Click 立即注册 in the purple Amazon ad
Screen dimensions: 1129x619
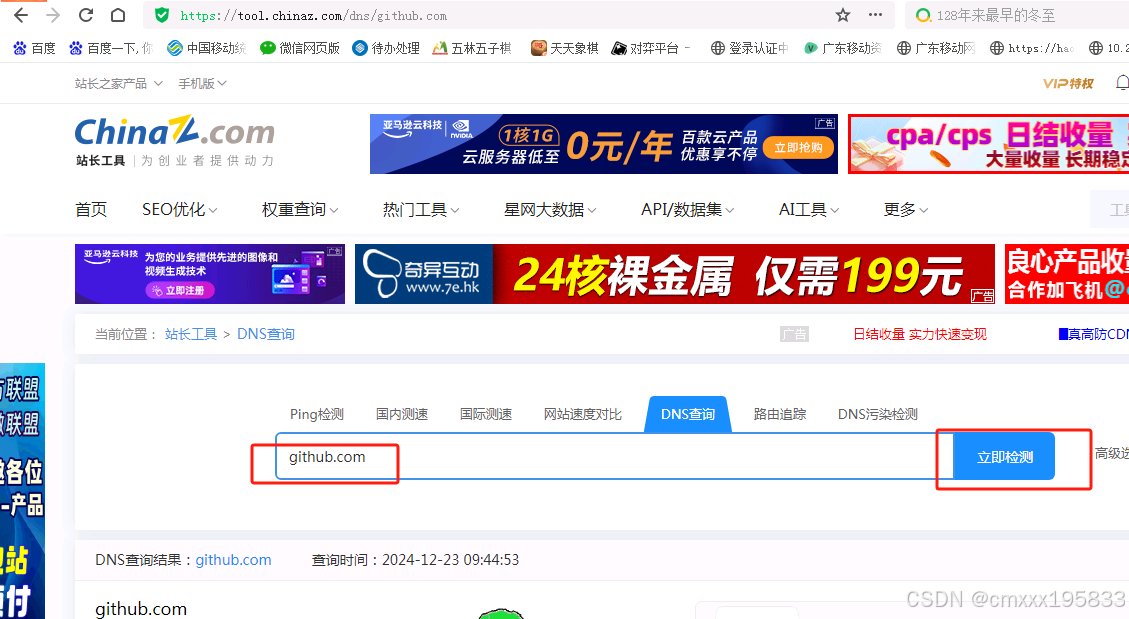(x=178, y=290)
